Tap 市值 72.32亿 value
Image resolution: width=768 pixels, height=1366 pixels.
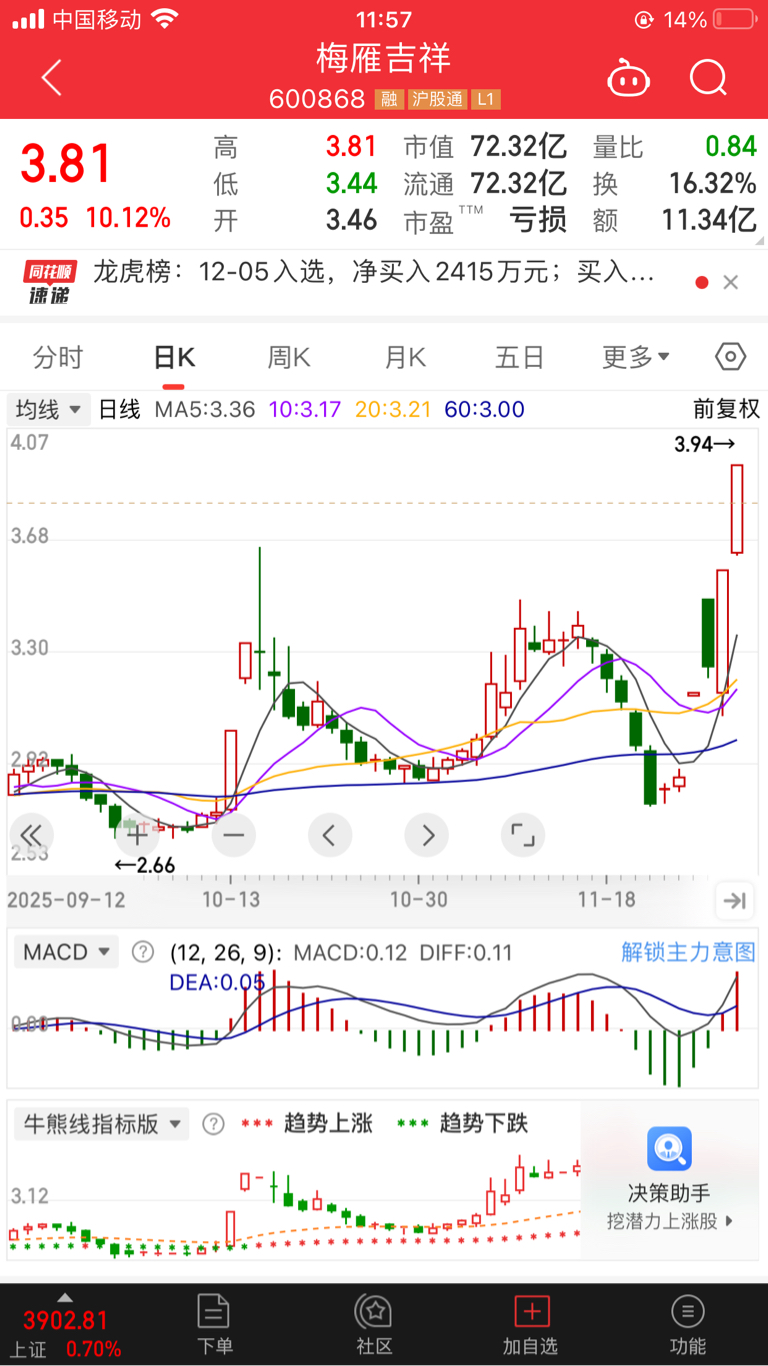(x=519, y=147)
